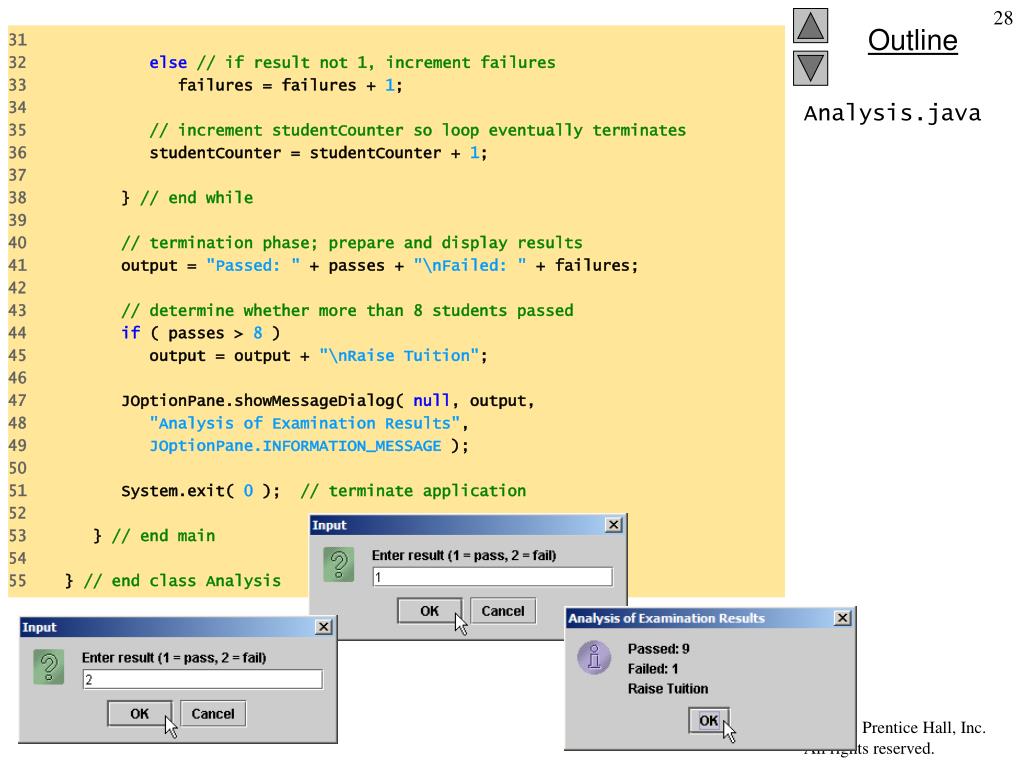
Task: Click question mark icon in dialog with value 1
Action: tap(340, 566)
